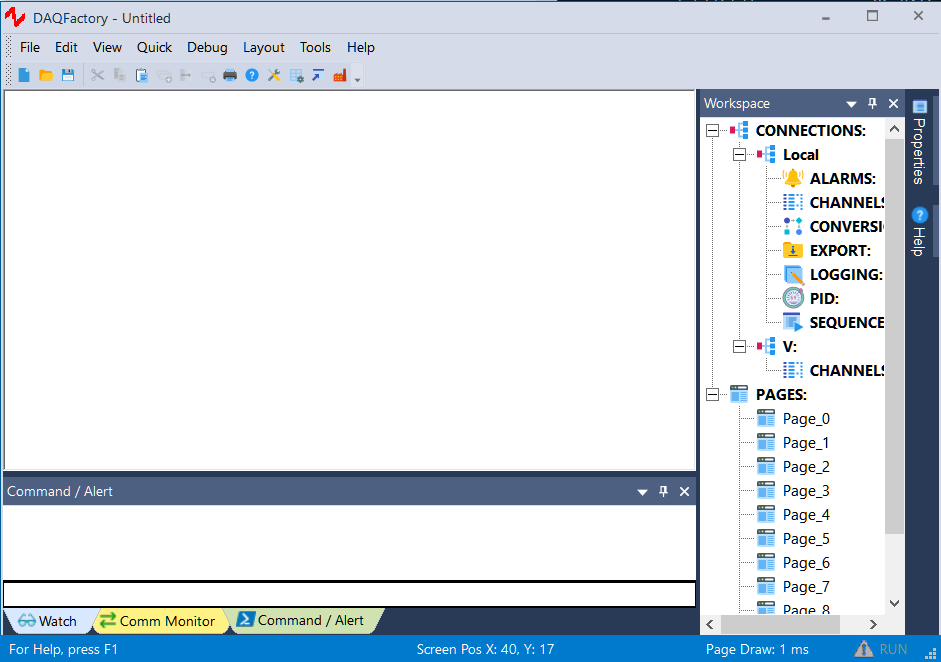Toggle the Workspace panel pin

pos(872,103)
